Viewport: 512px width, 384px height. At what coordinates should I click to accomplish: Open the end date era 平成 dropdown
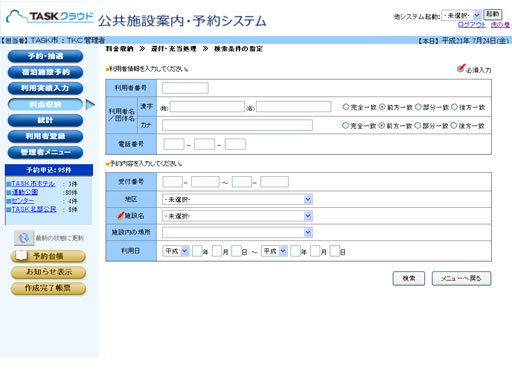274,251
